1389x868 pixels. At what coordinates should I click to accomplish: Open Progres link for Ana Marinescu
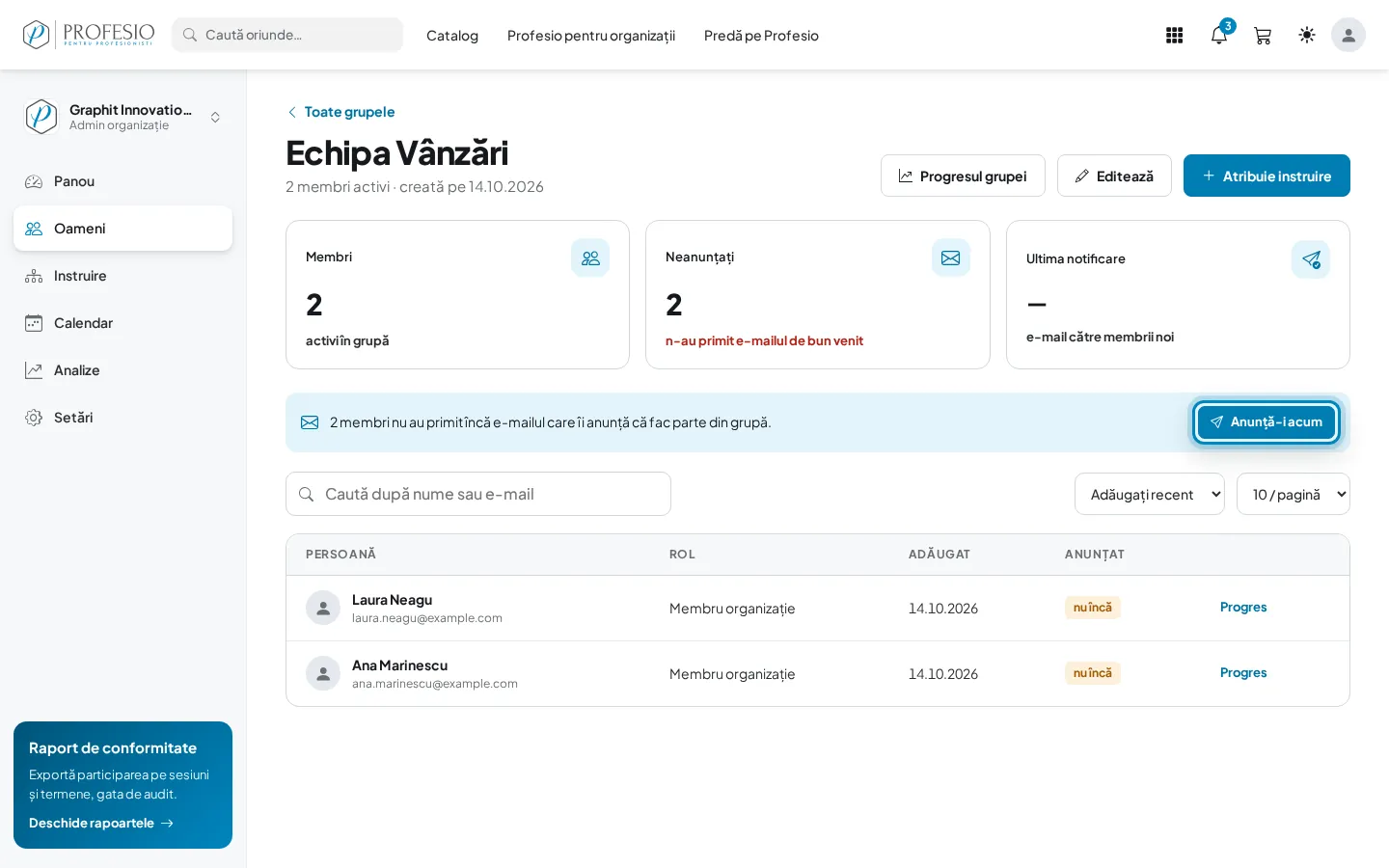point(1243,672)
